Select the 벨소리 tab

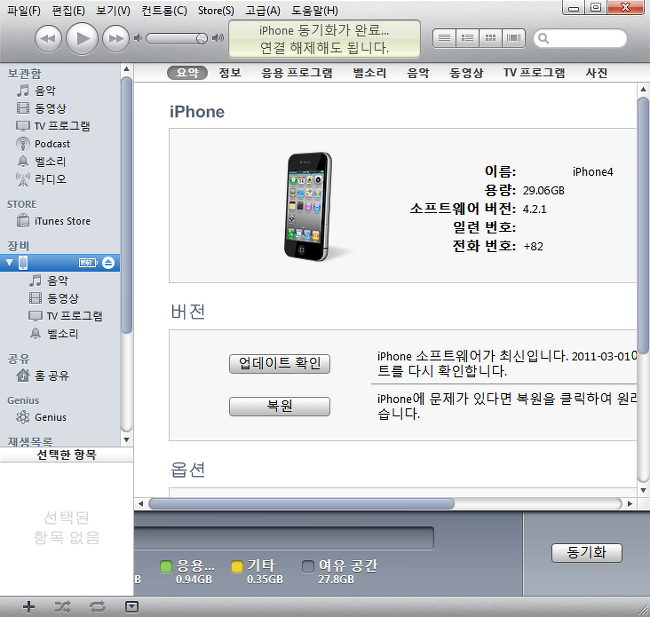click(370, 73)
